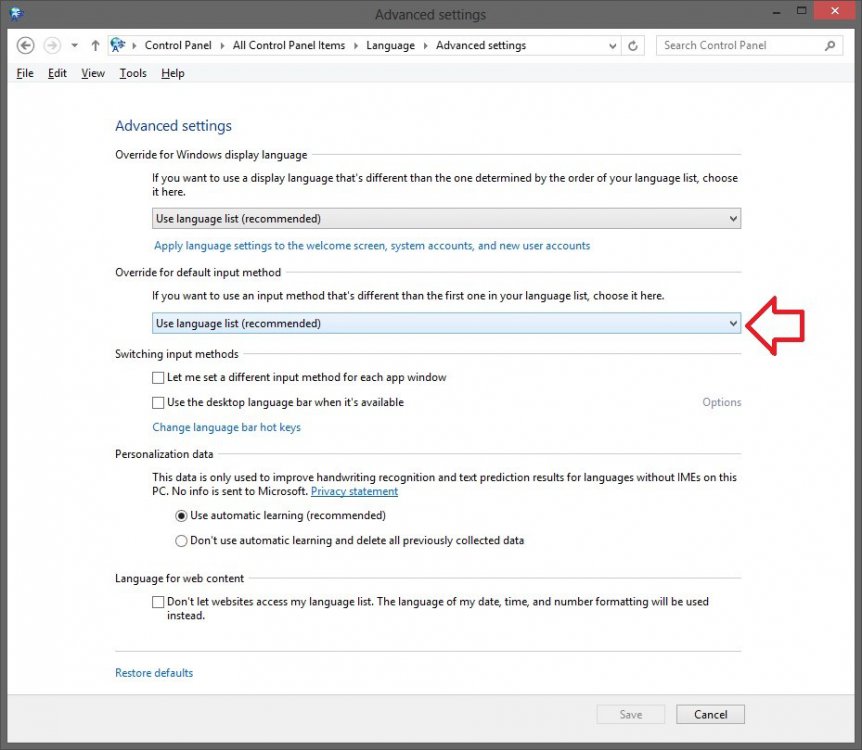Click the Advanced settings window title bar icon
This screenshot has width=862, height=750.
(x=14, y=14)
